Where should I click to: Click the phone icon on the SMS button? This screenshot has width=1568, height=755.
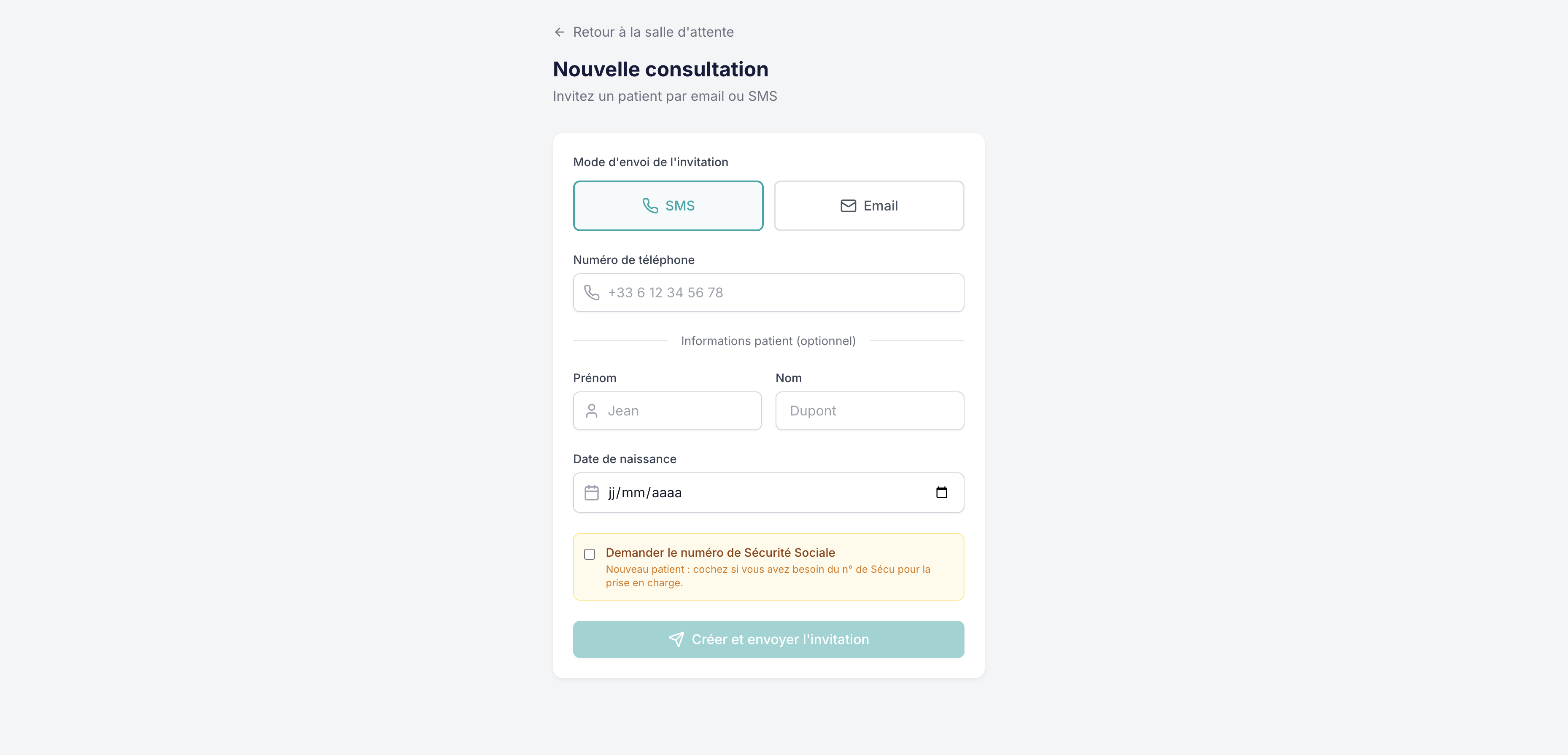[x=651, y=206]
